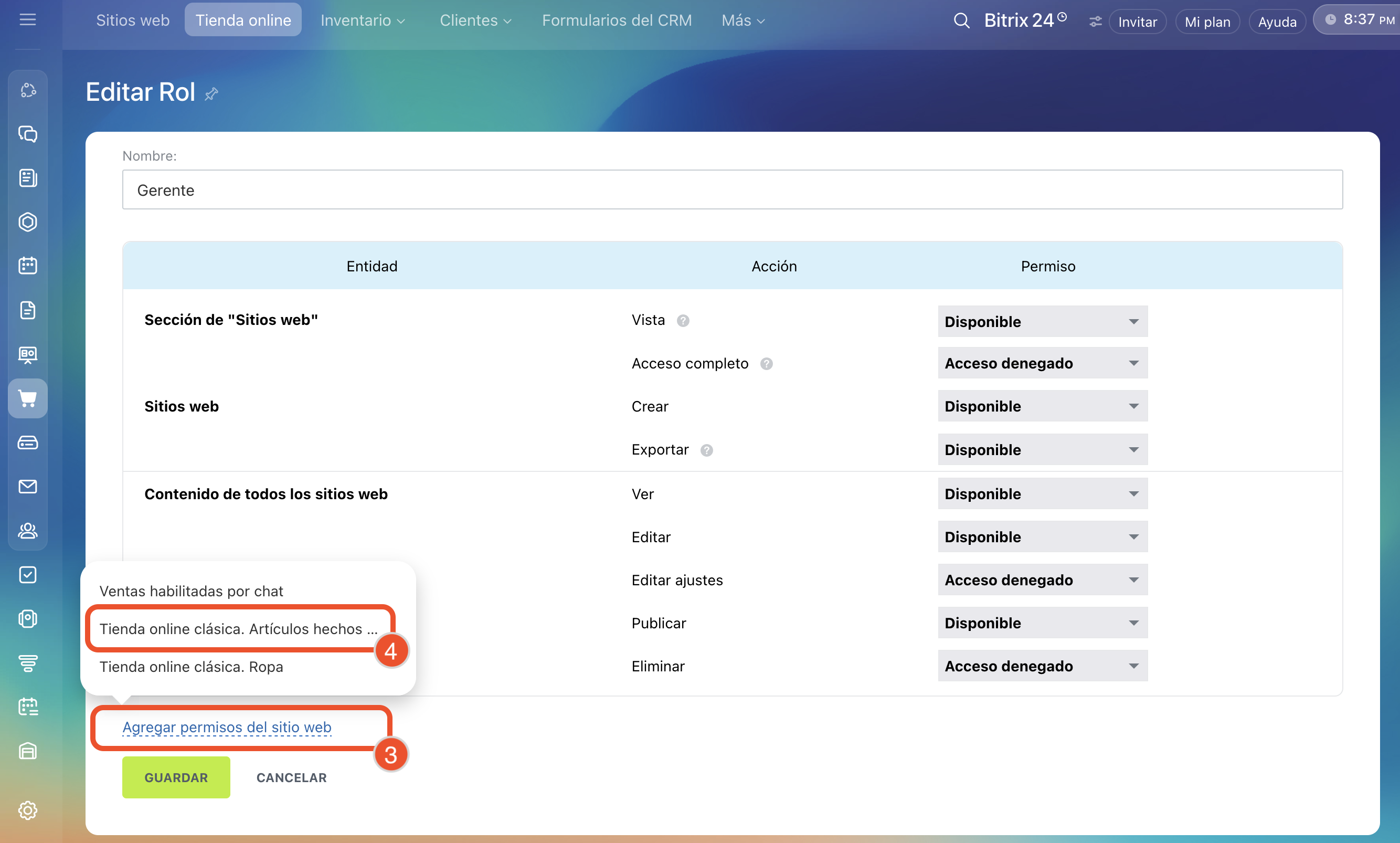Switch to the Sitios web tab

tap(132, 20)
